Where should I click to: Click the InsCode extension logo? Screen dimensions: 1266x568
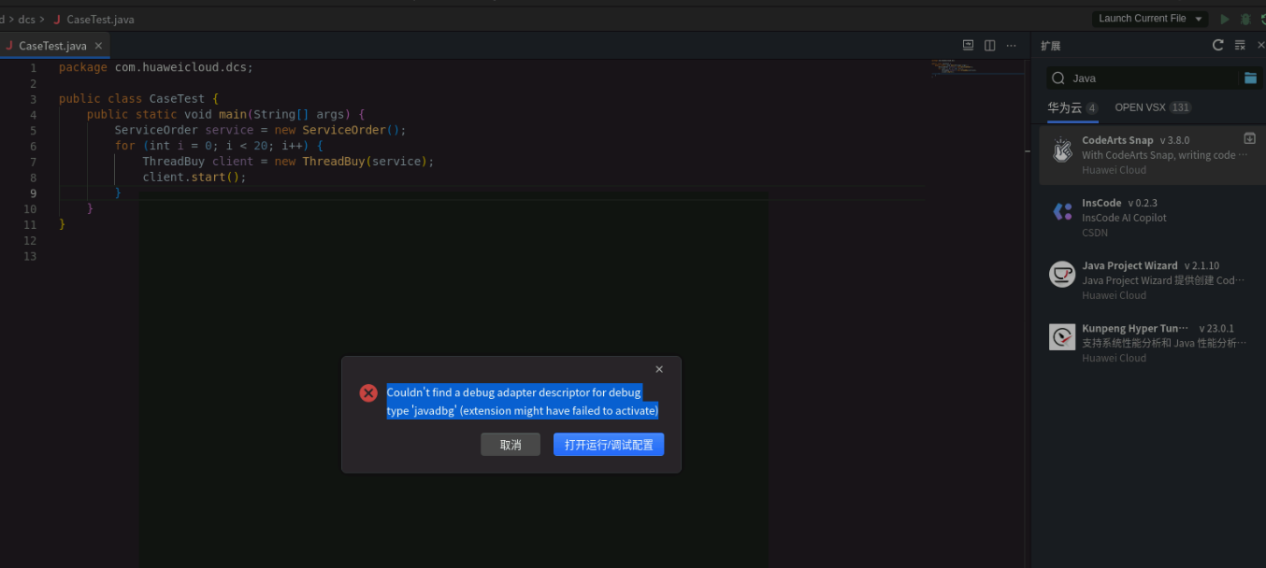coord(1062,212)
